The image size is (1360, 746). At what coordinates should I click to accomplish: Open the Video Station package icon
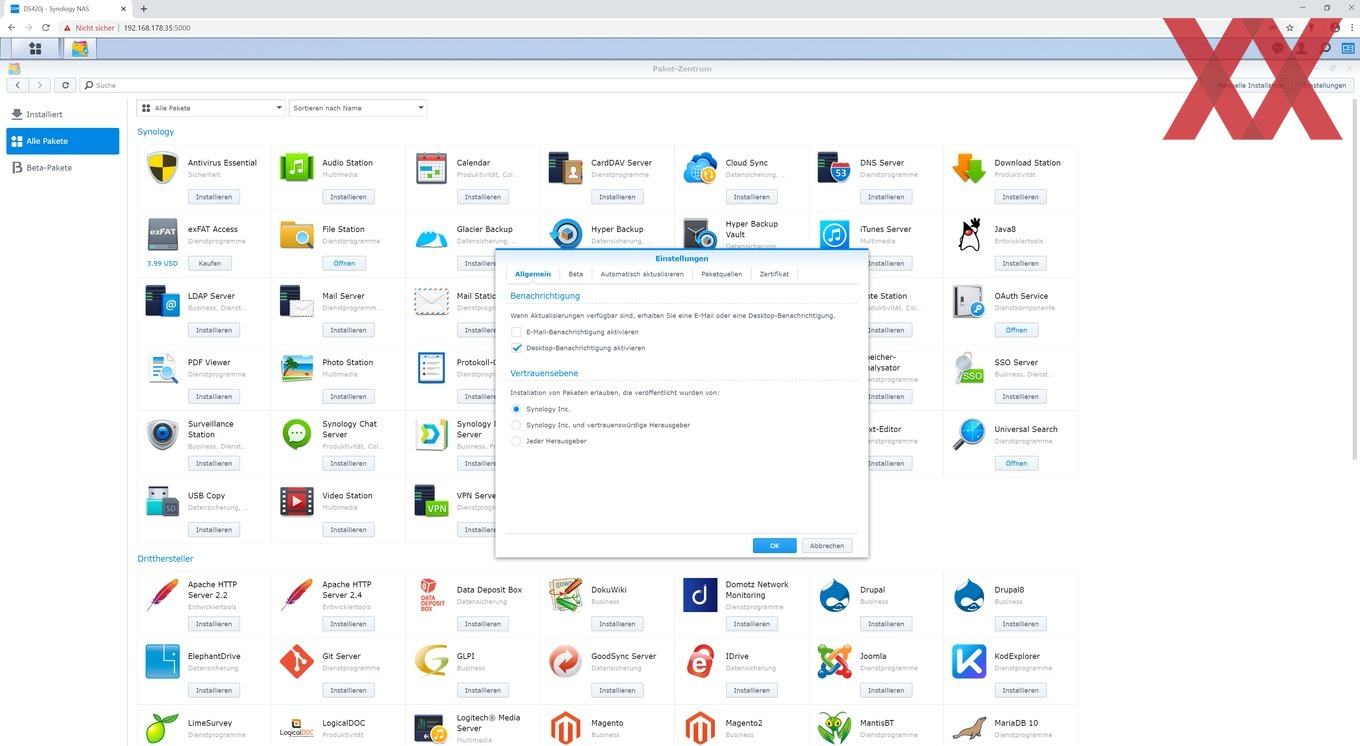coord(297,501)
